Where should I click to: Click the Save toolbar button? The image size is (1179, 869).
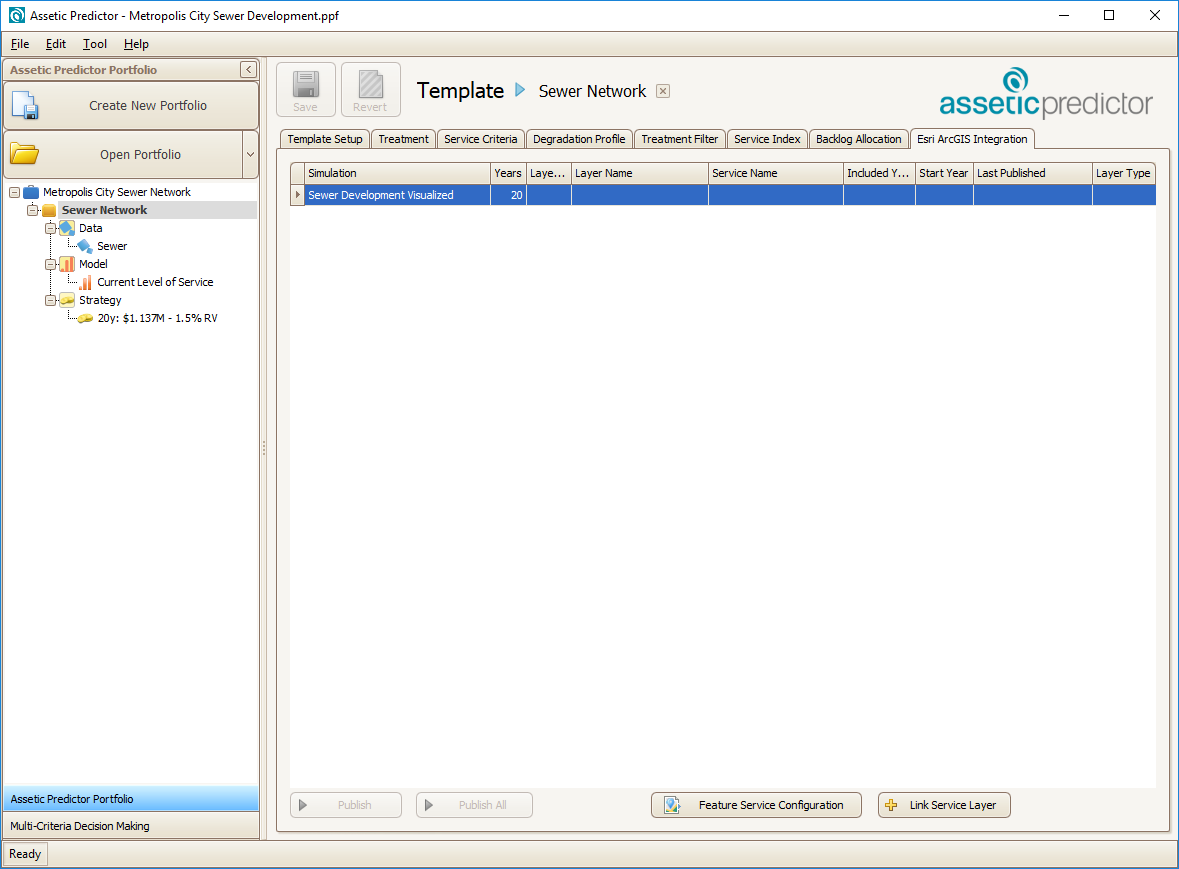305,89
